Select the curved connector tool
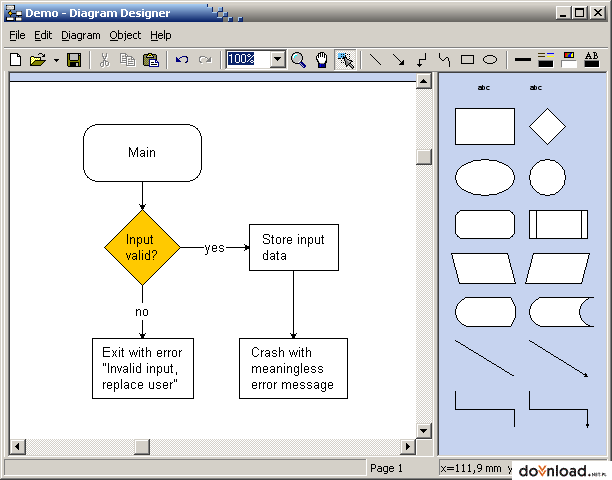 coord(444,60)
